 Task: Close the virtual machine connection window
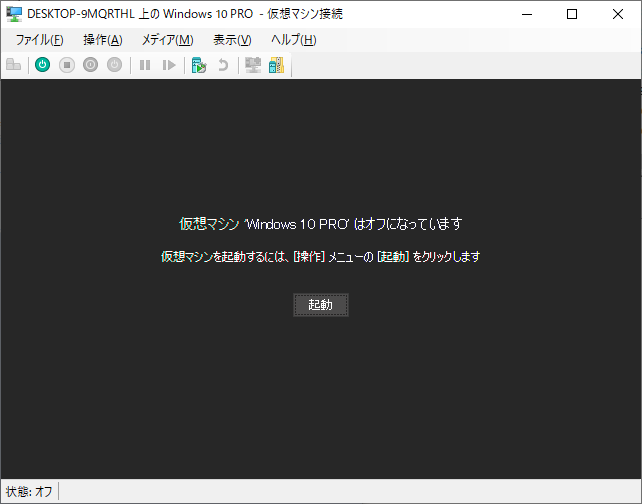[x=618, y=14]
